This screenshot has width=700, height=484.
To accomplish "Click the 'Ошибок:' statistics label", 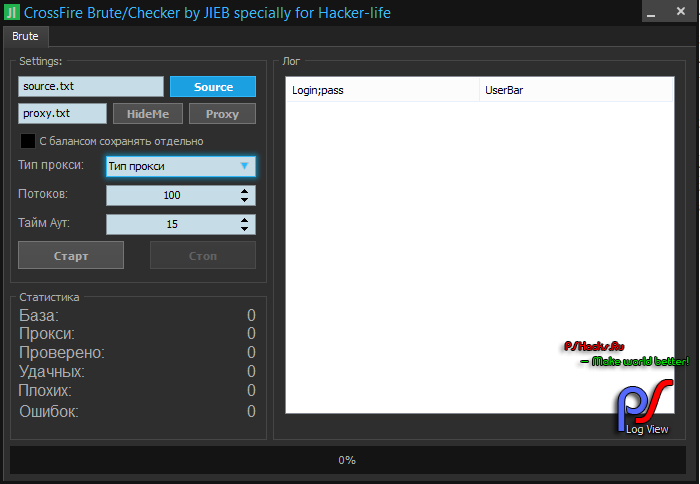I will coord(49,411).
